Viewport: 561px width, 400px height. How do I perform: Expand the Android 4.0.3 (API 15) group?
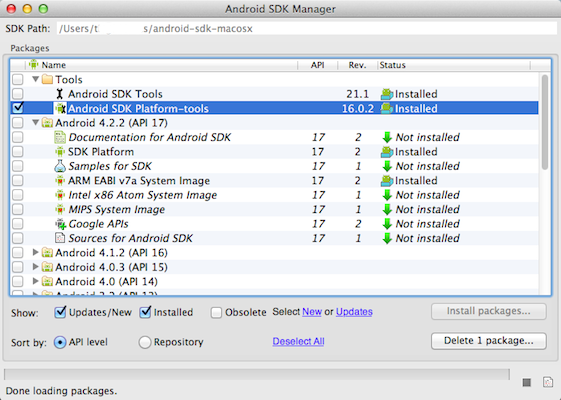pyautogui.click(x=35, y=267)
